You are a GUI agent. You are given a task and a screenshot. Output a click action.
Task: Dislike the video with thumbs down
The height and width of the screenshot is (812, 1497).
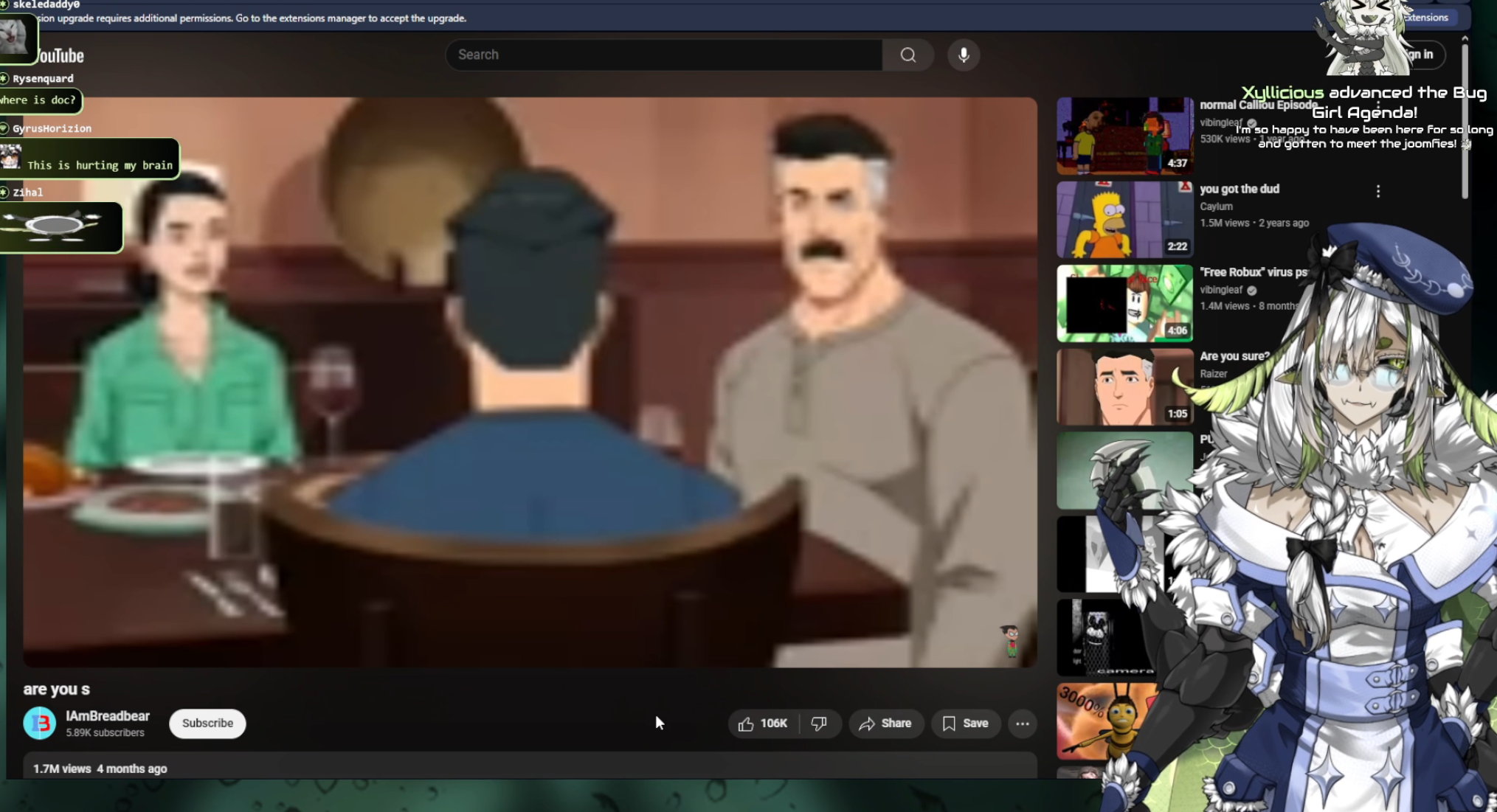[x=819, y=723]
